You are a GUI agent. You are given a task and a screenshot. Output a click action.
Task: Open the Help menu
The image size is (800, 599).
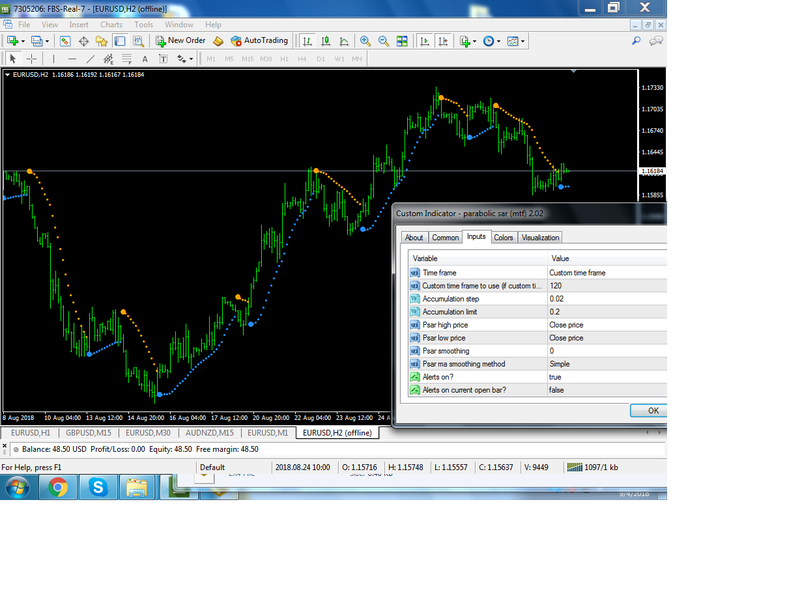[213, 24]
